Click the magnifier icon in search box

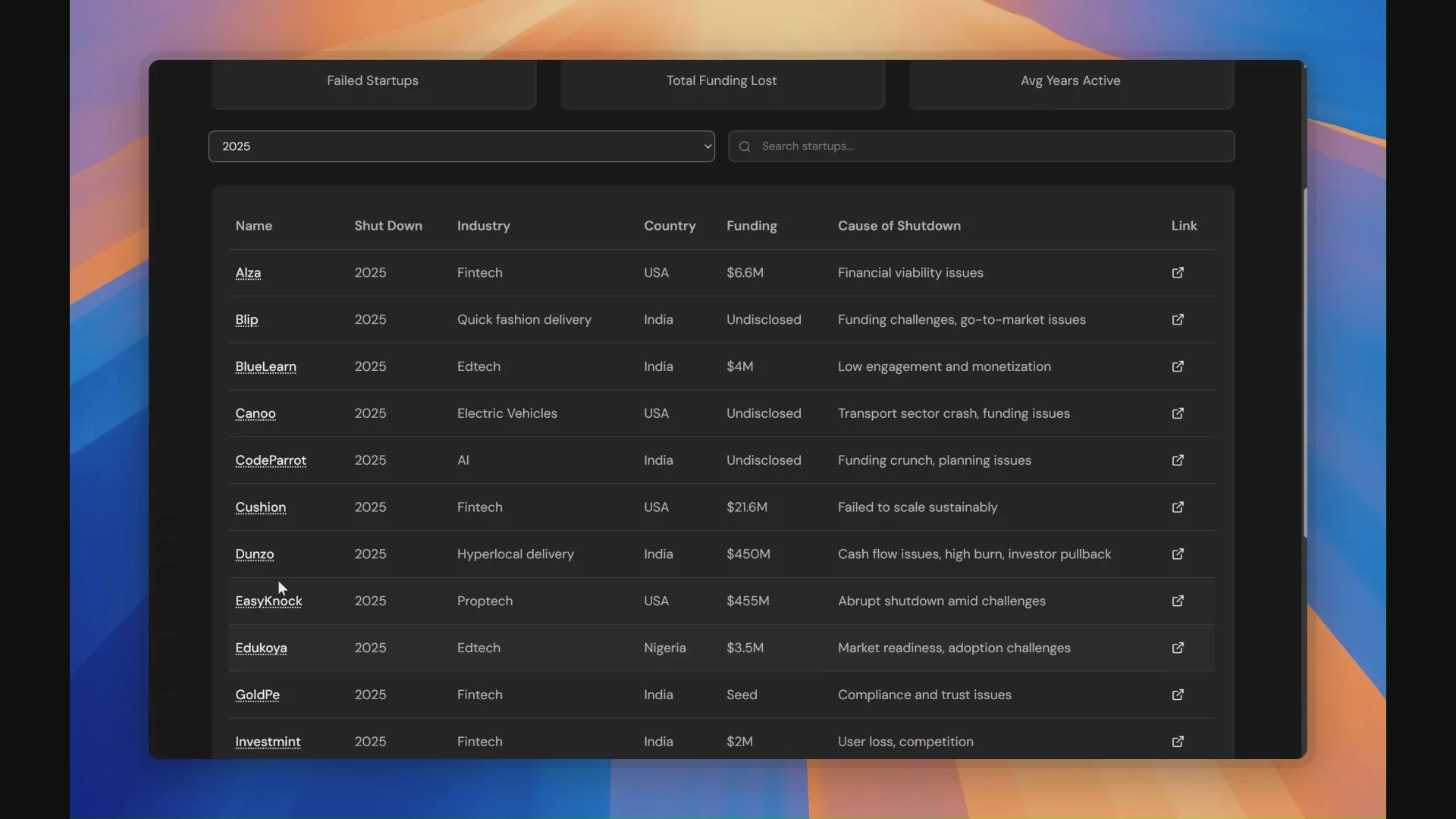tap(745, 146)
